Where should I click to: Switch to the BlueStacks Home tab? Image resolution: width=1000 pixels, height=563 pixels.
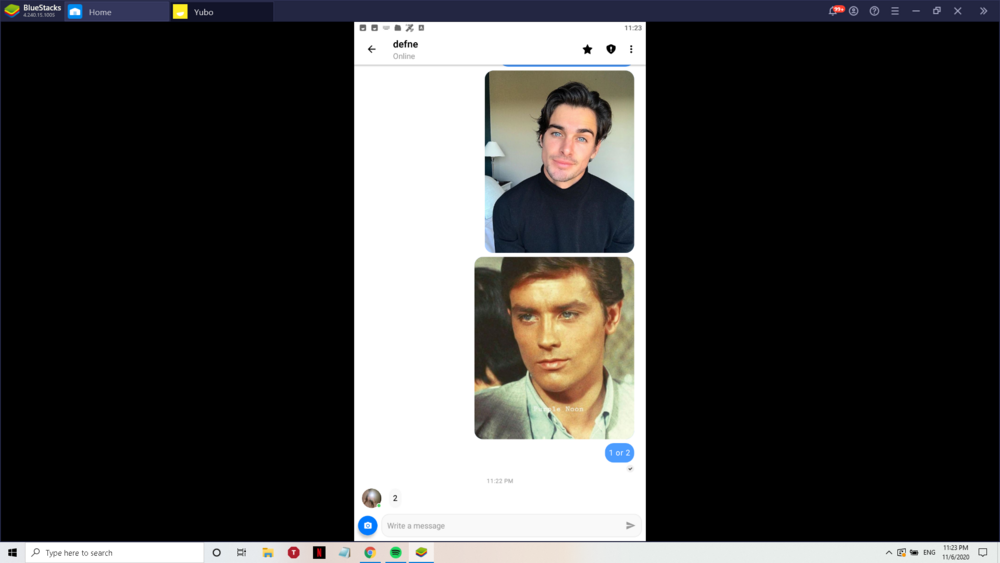[117, 11]
